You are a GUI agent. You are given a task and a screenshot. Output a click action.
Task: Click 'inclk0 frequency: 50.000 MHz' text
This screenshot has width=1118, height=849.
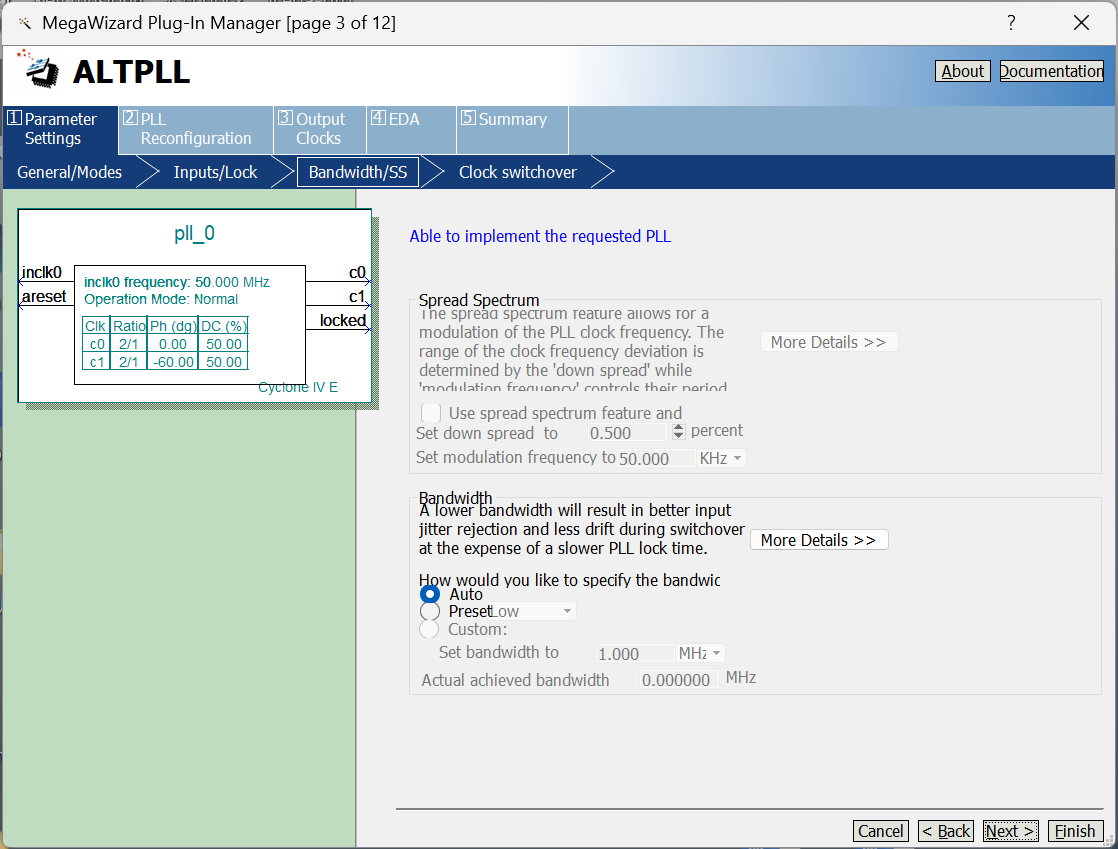pyautogui.click(x=177, y=282)
